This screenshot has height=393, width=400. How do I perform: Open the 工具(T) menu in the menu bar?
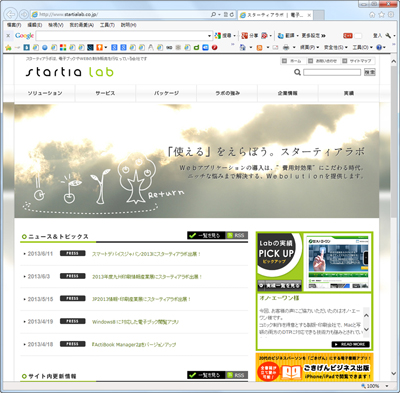tap(107, 25)
